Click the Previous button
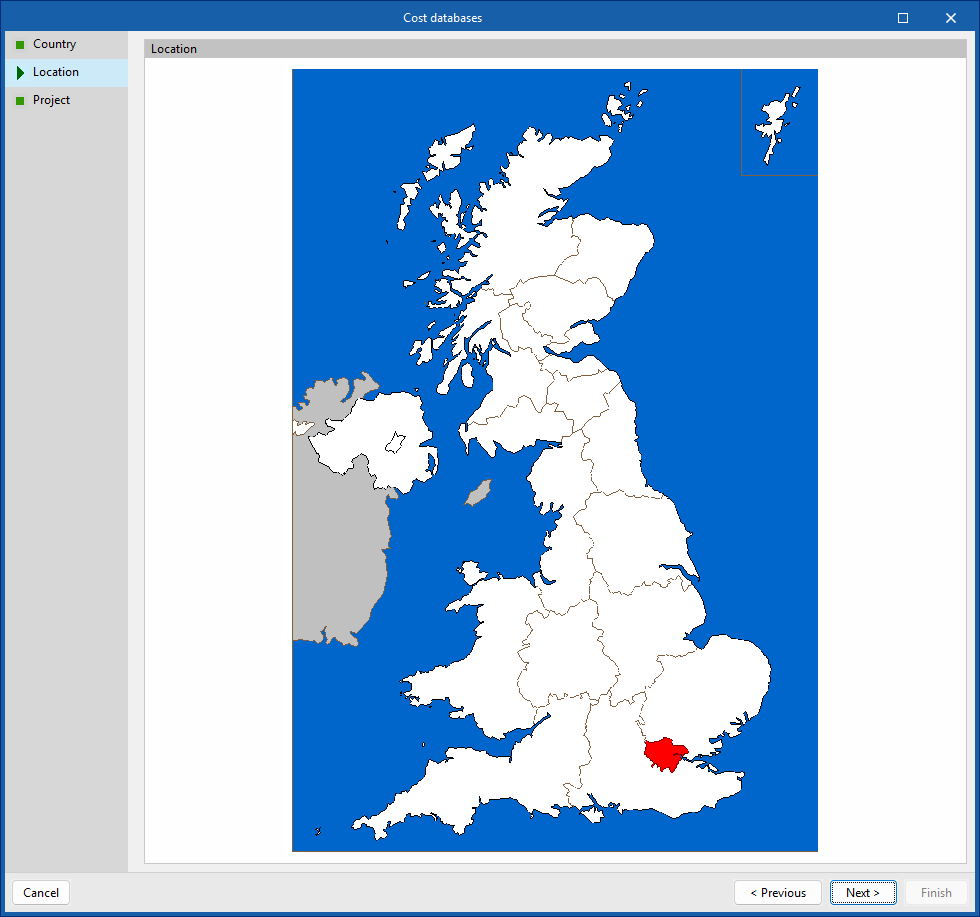The height and width of the screenshot is (917, 980). 778,893
